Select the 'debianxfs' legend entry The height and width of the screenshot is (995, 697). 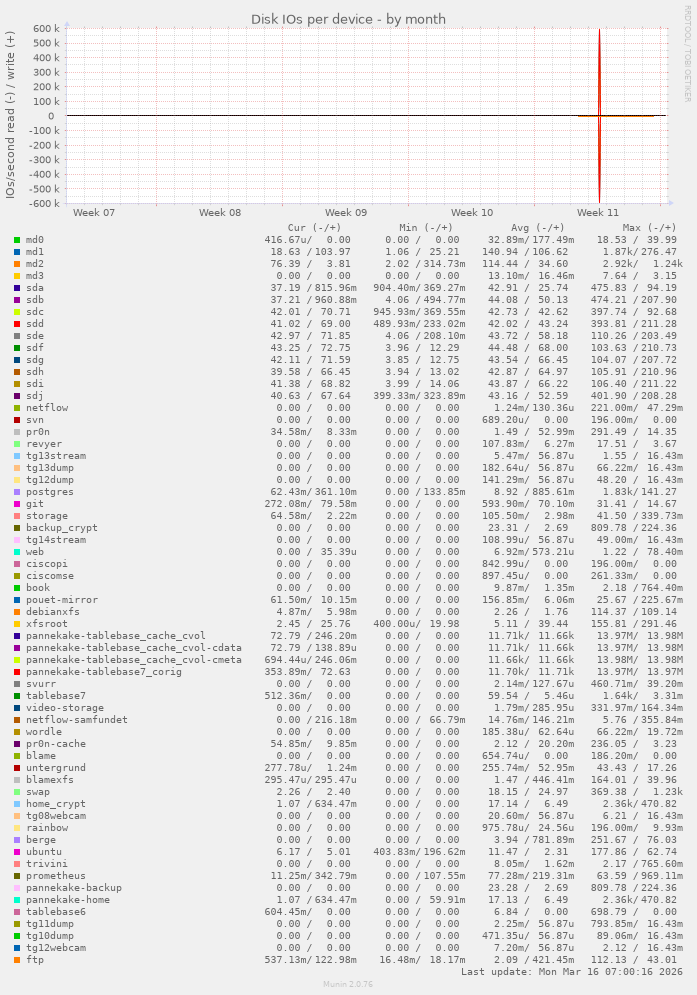pos(53,612)
